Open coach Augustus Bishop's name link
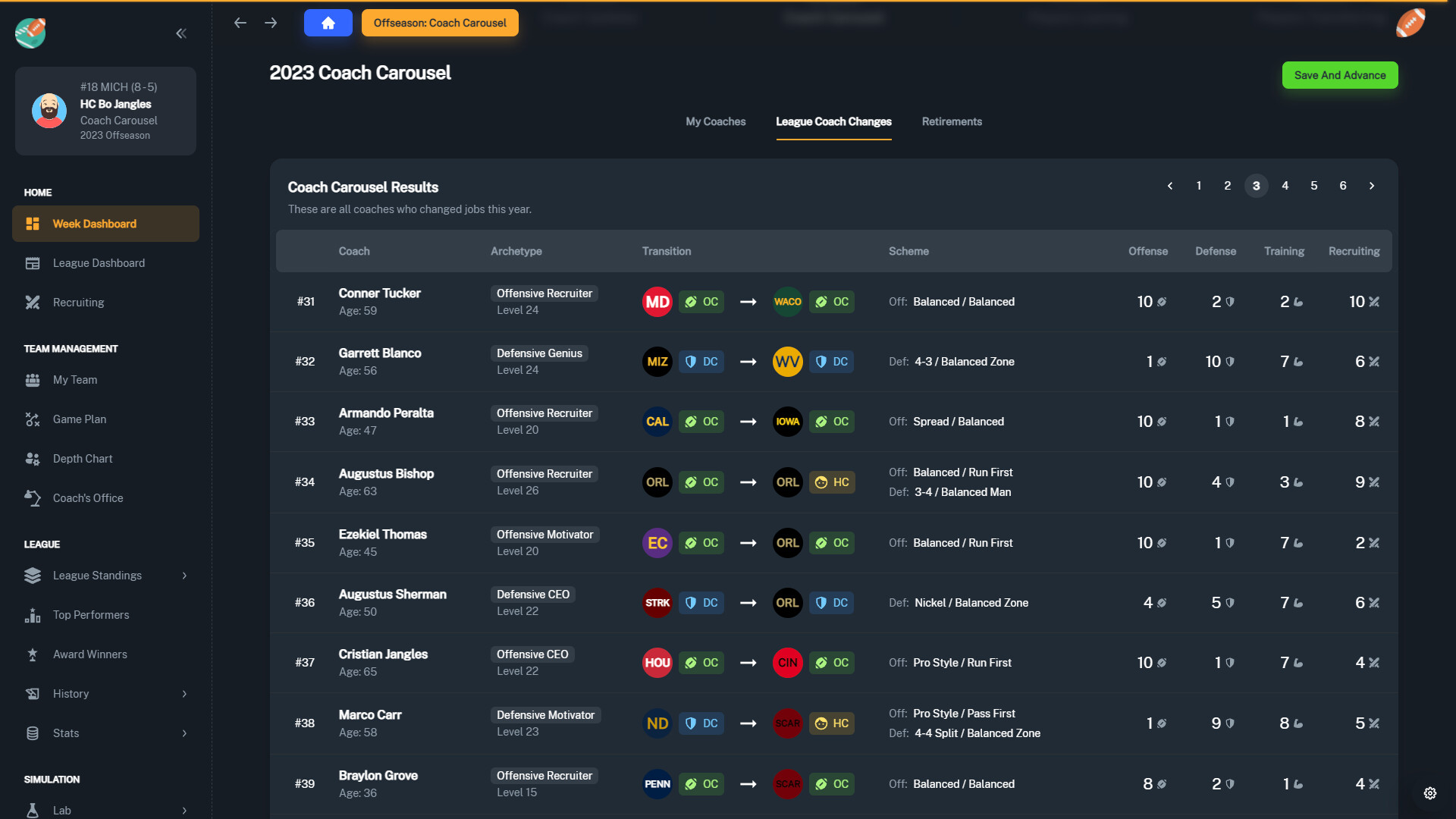Image resolution: width=1456 pixels, height=819 pixels. pos(386,474)
